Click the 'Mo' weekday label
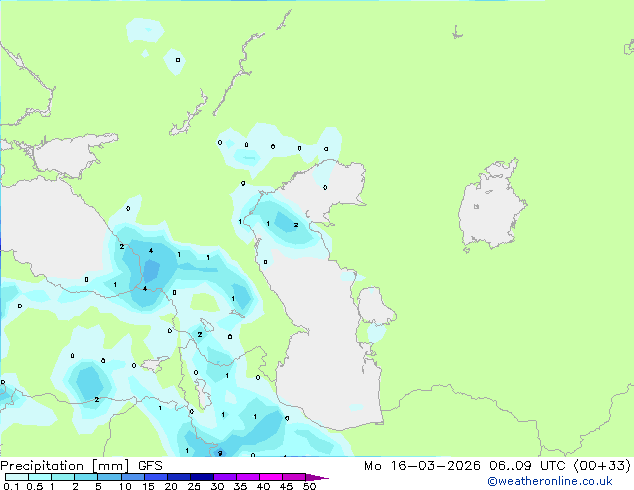The image size is (634, 490). click(x=372, y=466)
